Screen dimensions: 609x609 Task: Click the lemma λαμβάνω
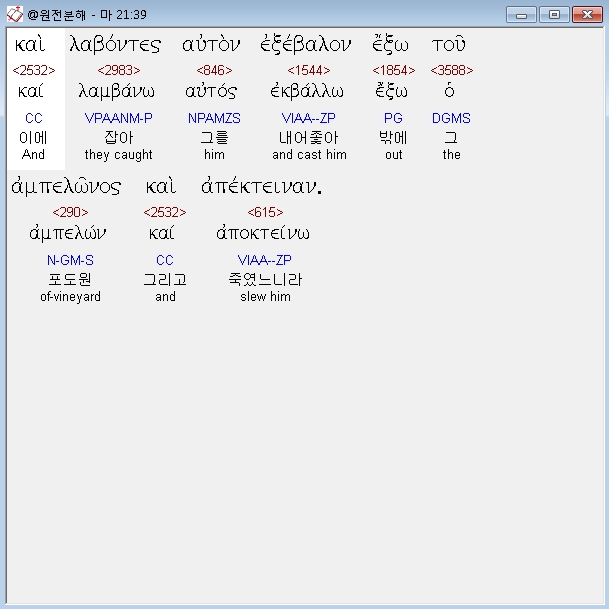[117, 92]
